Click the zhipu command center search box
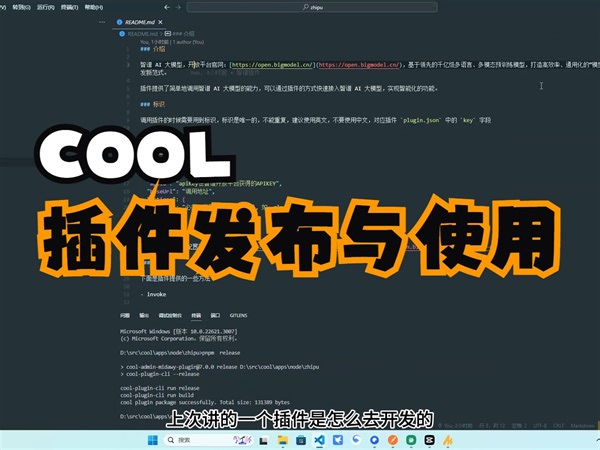 [x=312, y=7]
